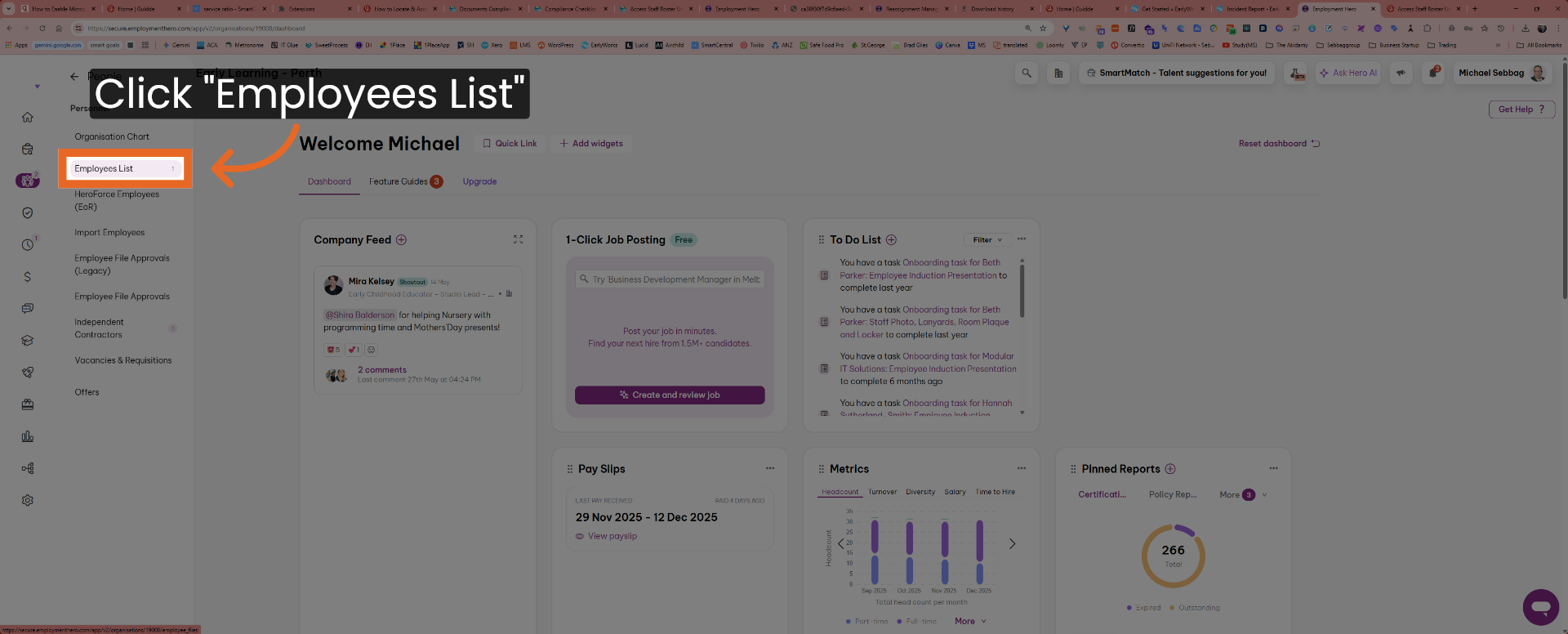Go back using the People arrow
Viewport: 1568px width, 634px height.
74,76
